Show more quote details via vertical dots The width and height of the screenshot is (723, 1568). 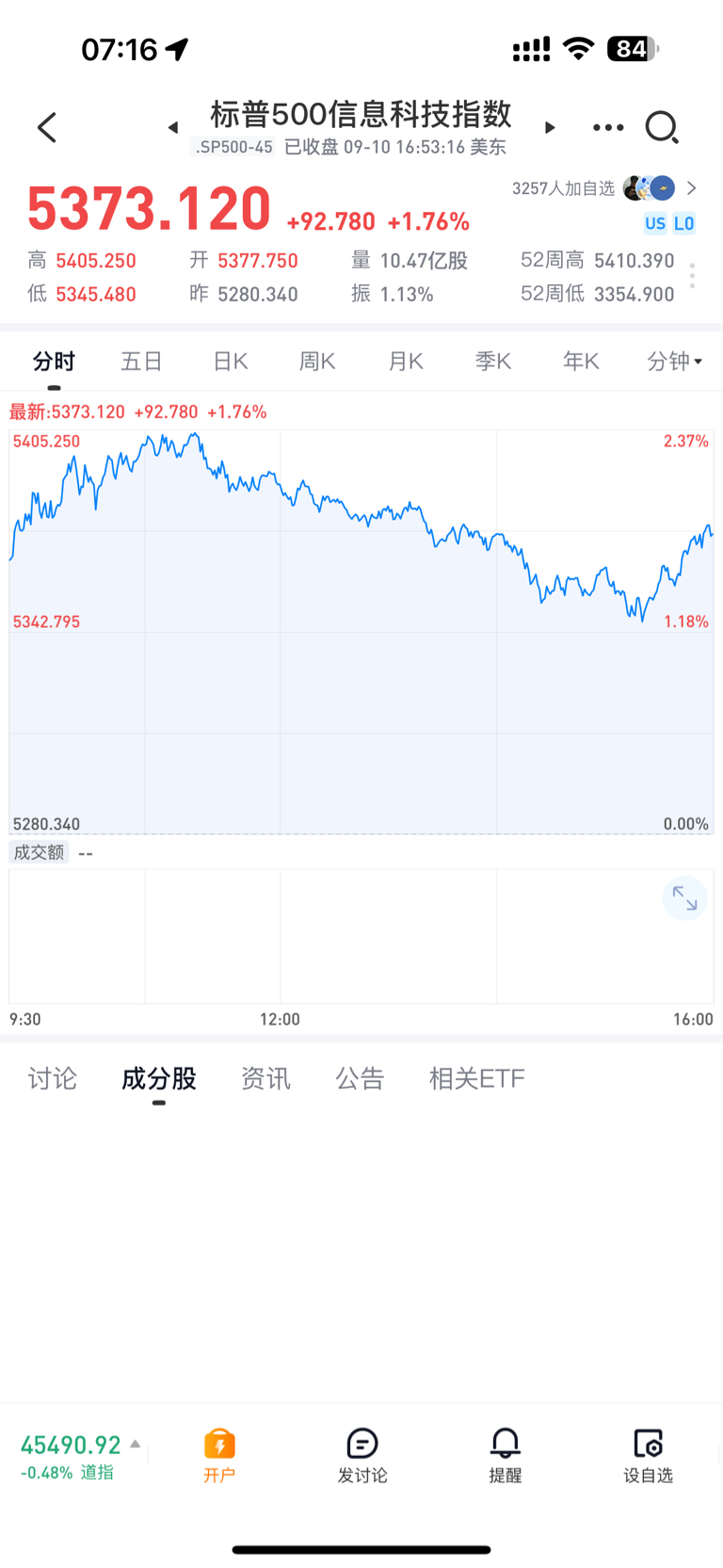693,276
